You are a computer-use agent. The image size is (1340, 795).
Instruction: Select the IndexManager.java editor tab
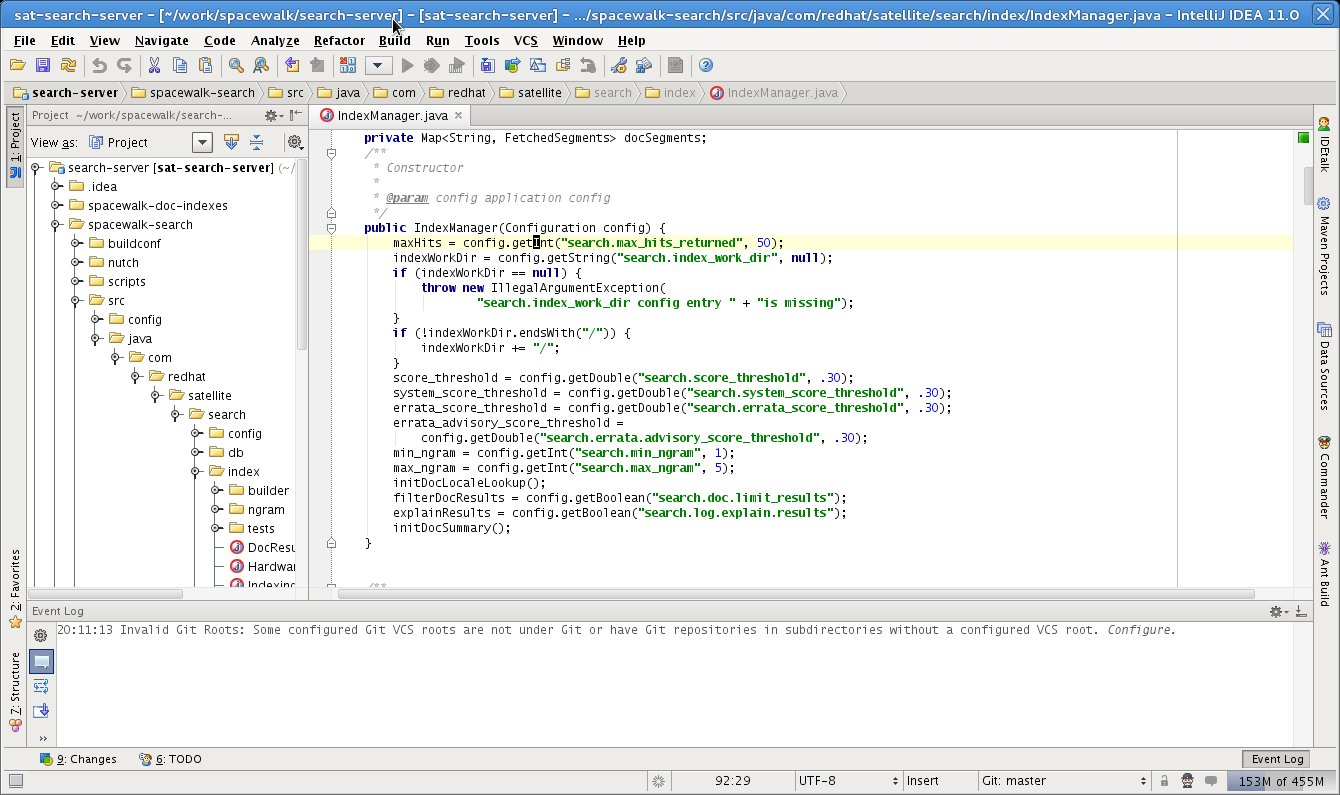pyautogui.click(x=391, y=116)
